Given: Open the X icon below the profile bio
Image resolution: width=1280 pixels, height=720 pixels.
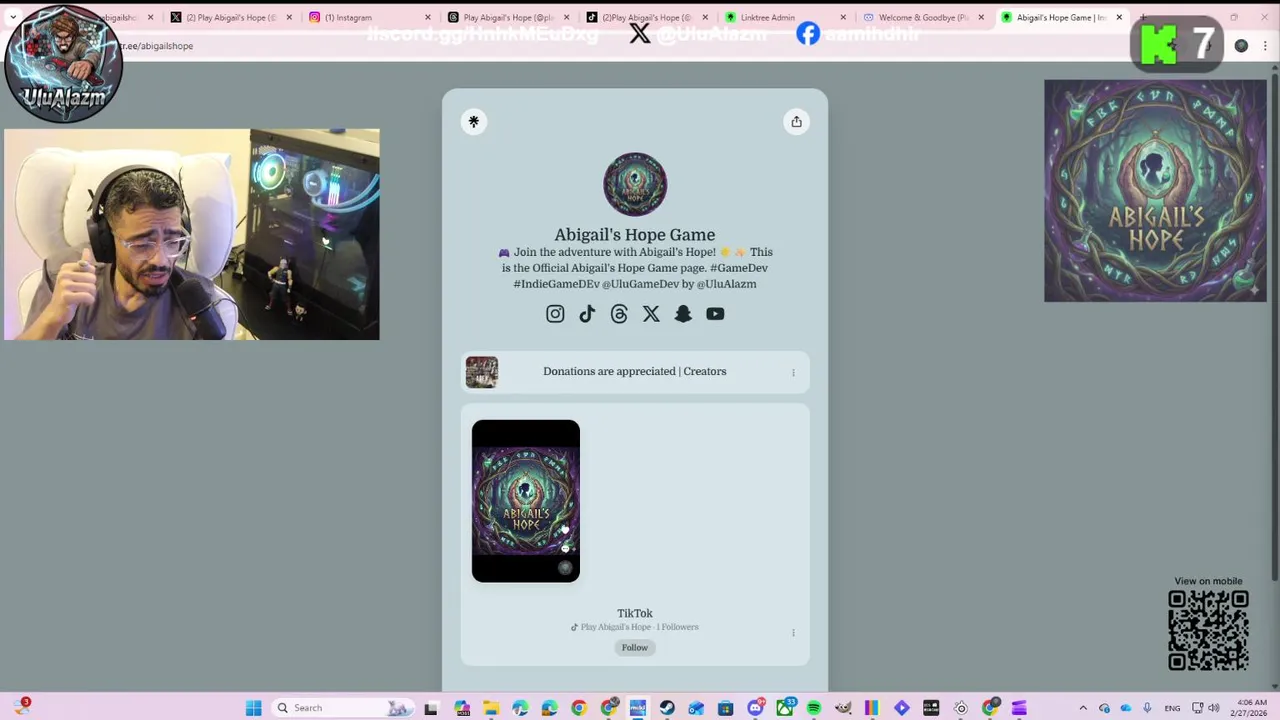Looking at the screenshot, I should coord(651,314).
